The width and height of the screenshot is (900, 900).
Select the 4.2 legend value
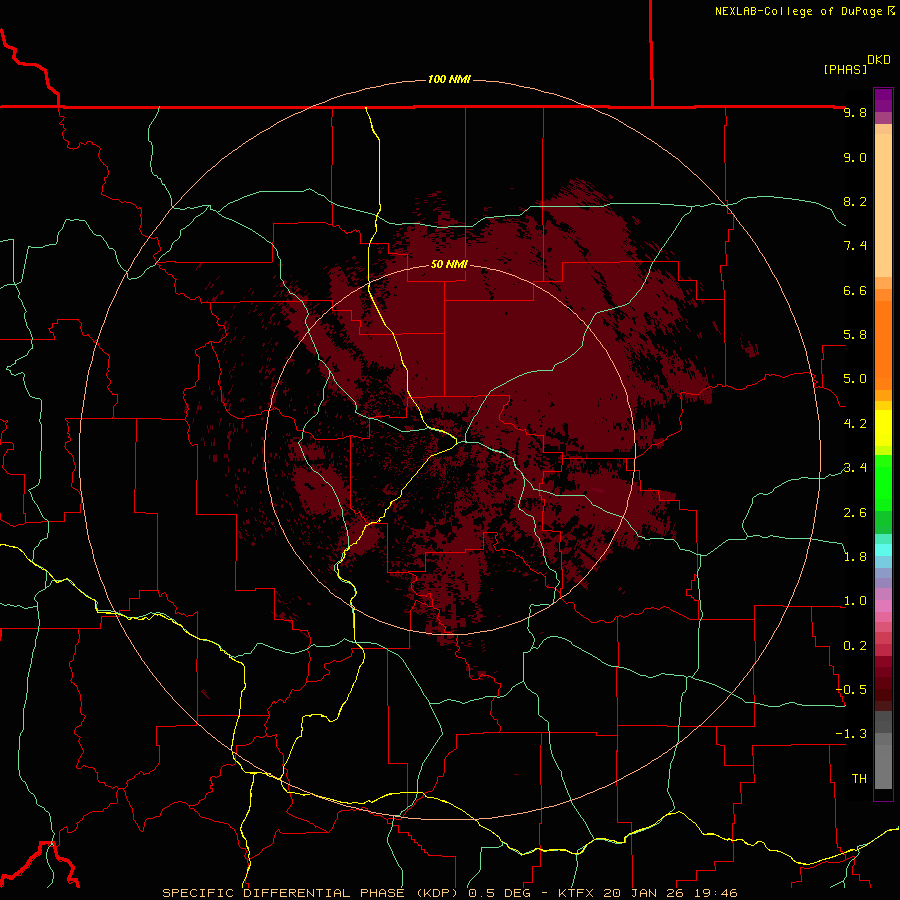tap(855, 424)
